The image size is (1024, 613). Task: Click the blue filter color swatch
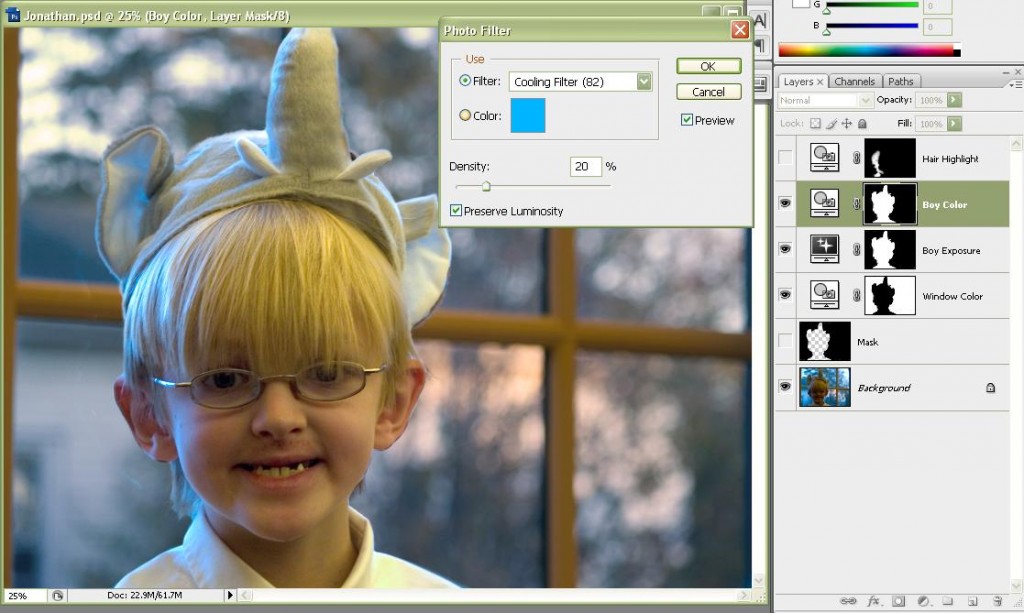[x=528, y=116]
